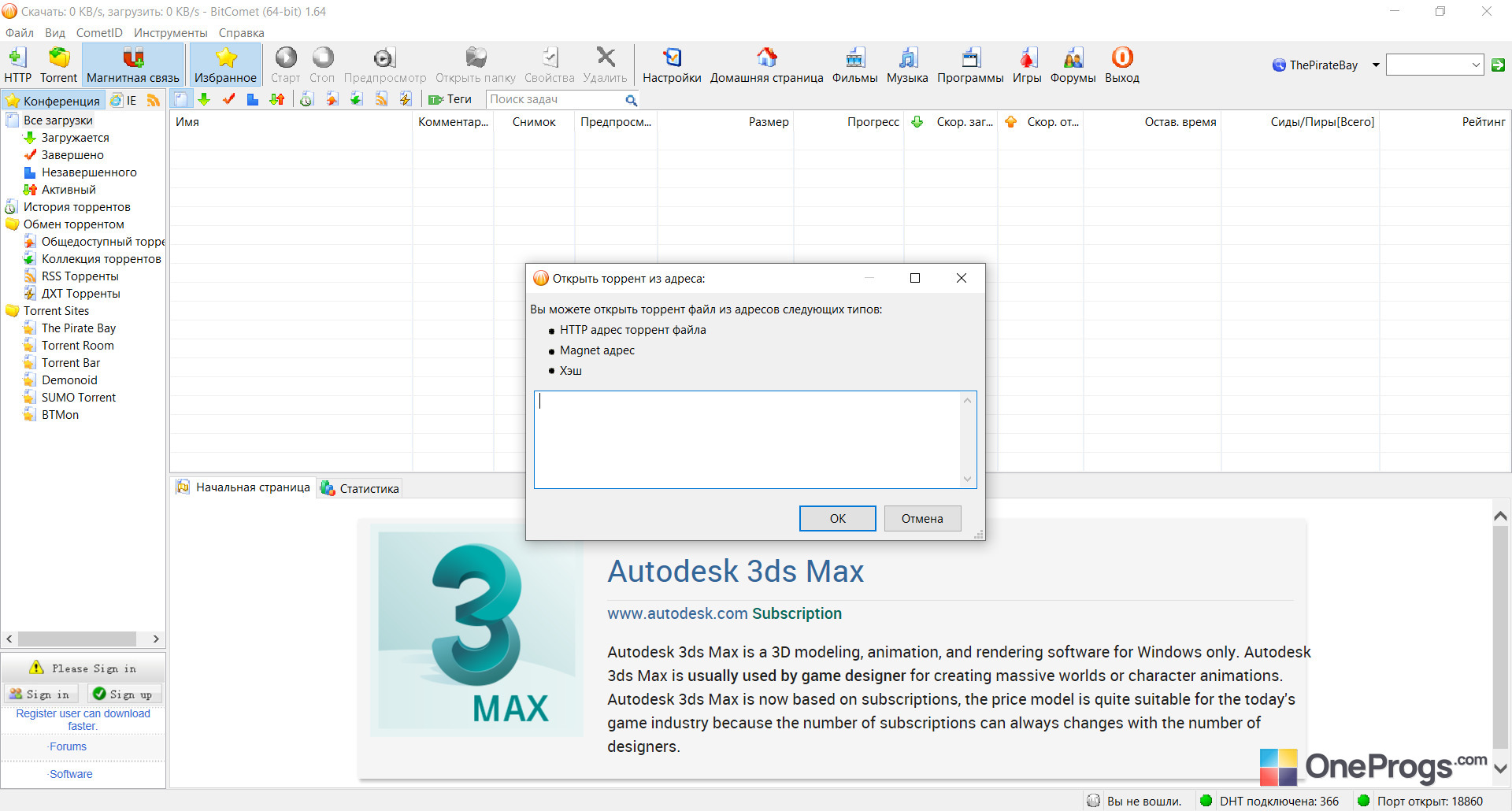Toggle the downloading filter green arrow
The width and height of the screenshot is (1512, 811).
[x=205, y=99]
